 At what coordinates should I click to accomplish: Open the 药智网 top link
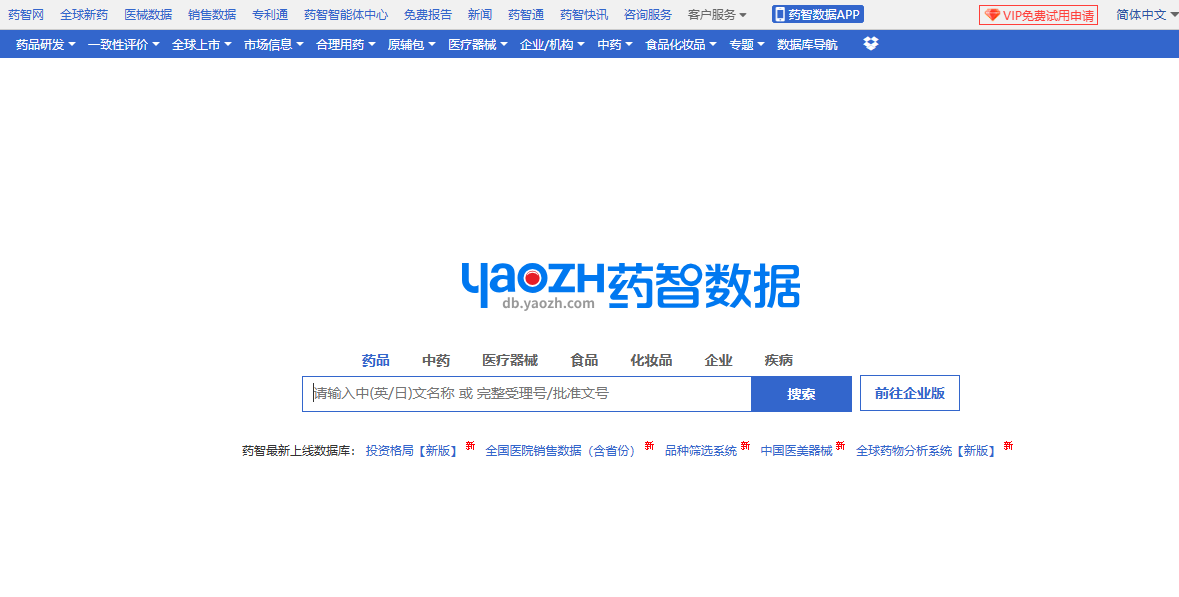click(x=26, y=15)
